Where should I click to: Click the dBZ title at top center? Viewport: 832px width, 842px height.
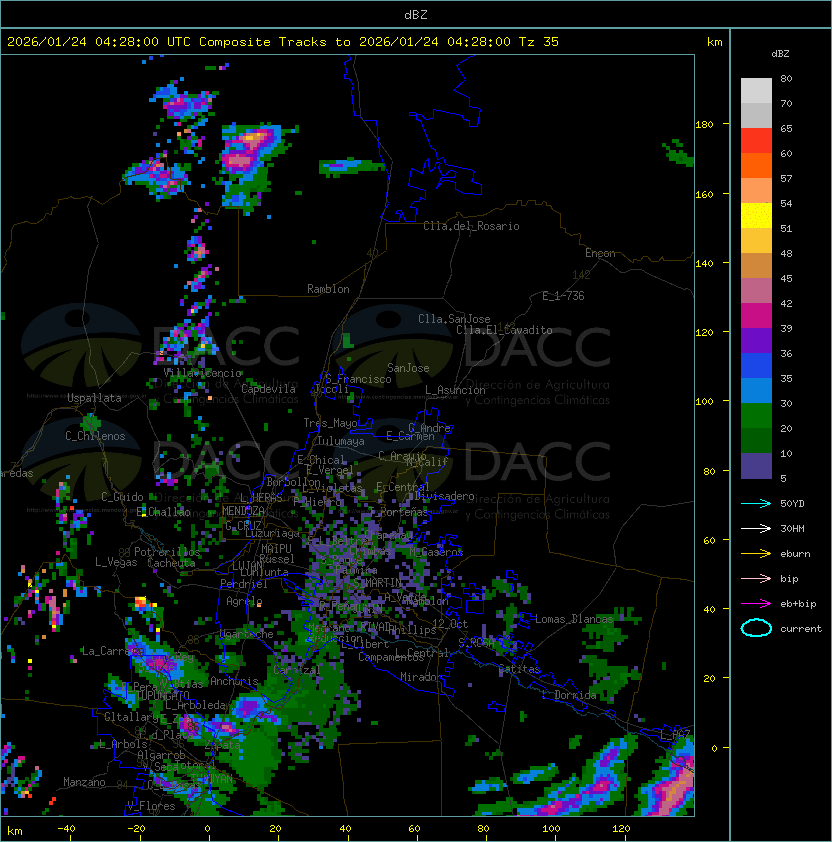[x=416, y=15]
